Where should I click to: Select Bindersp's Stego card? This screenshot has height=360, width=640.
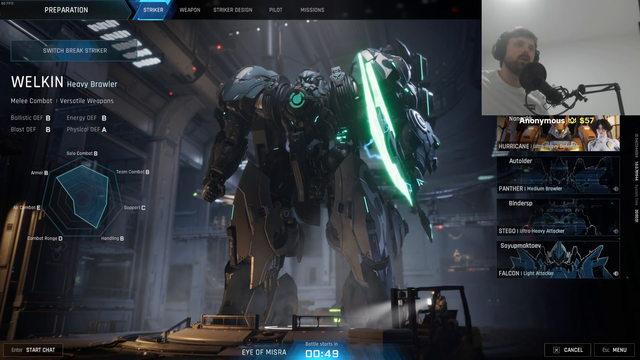pyautogui.click(x=558, y=217)
